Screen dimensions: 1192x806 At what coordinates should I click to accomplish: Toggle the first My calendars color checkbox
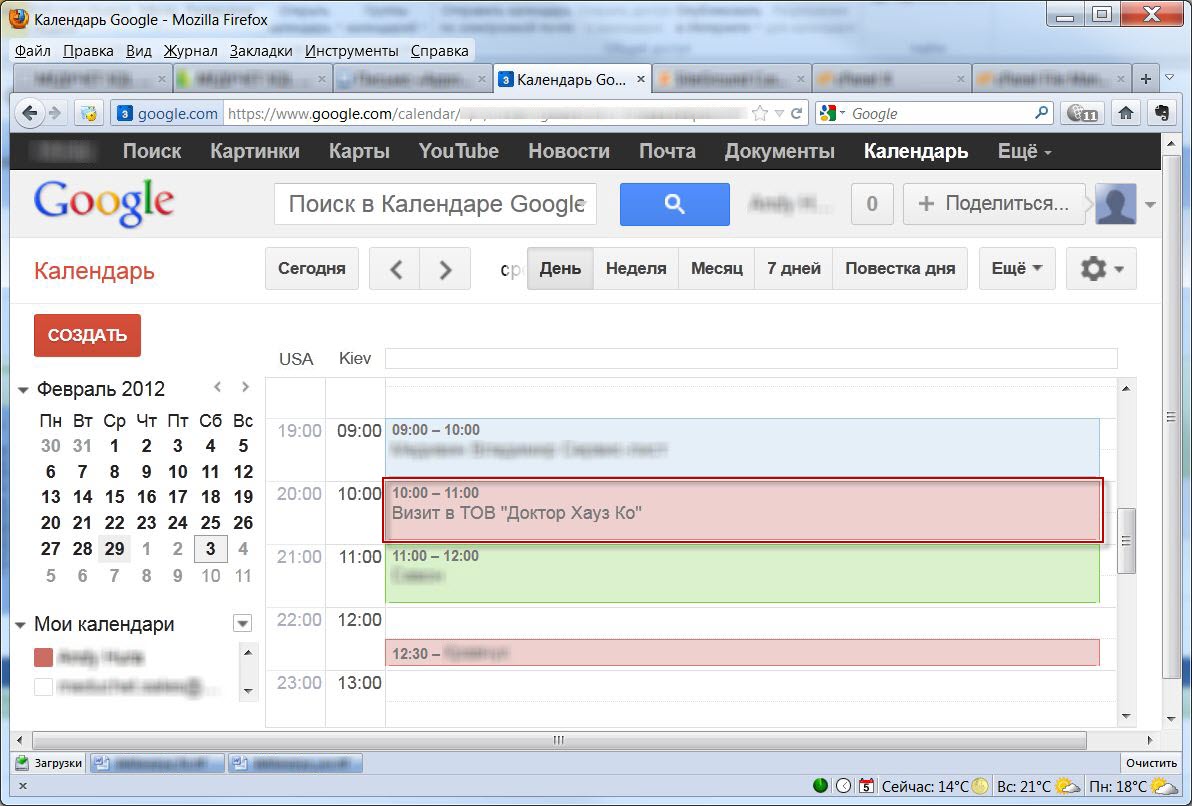pyautogui.click(x=43, y=657)
